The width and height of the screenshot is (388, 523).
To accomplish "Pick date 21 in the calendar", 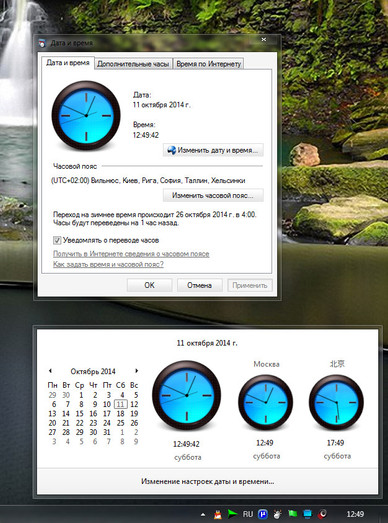I will 66,423.
